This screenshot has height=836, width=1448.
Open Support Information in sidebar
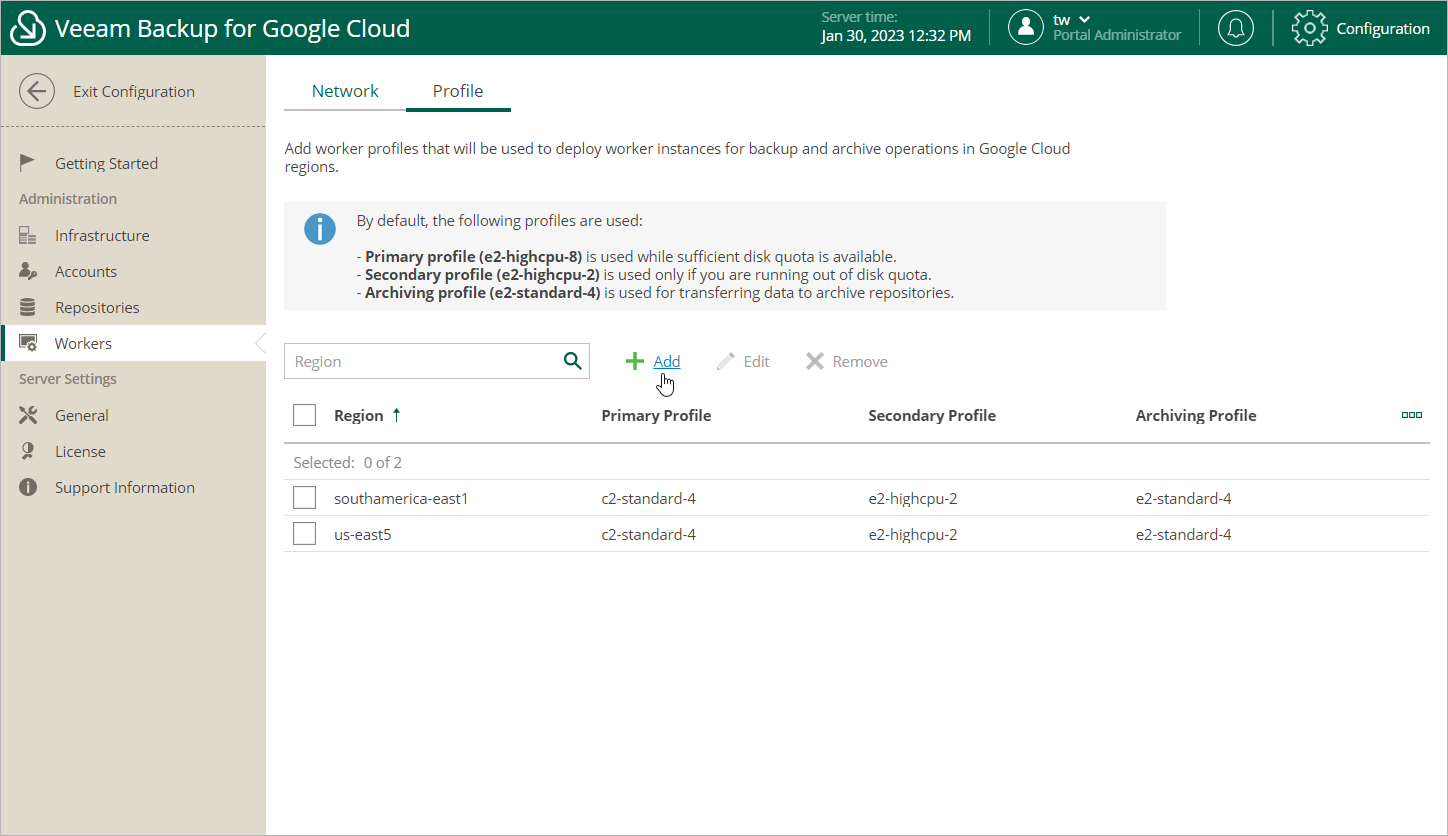tap(125, 487)
